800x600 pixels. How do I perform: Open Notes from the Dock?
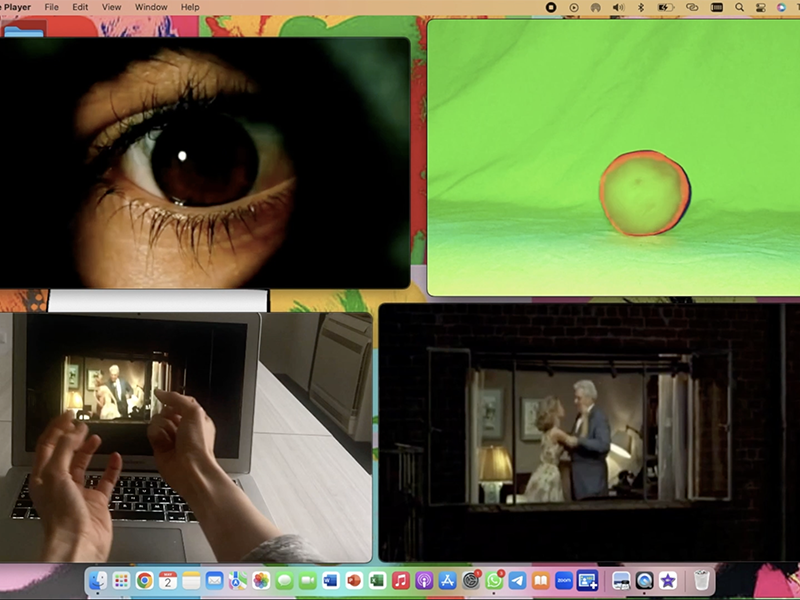pyautogui.click(x=191, y=580)
